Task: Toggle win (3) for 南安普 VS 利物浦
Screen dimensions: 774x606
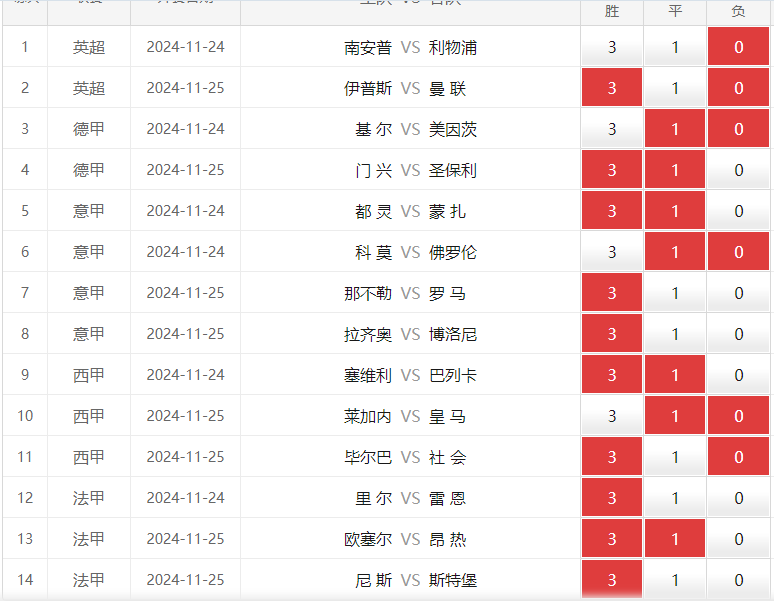Action: (612, 47)
